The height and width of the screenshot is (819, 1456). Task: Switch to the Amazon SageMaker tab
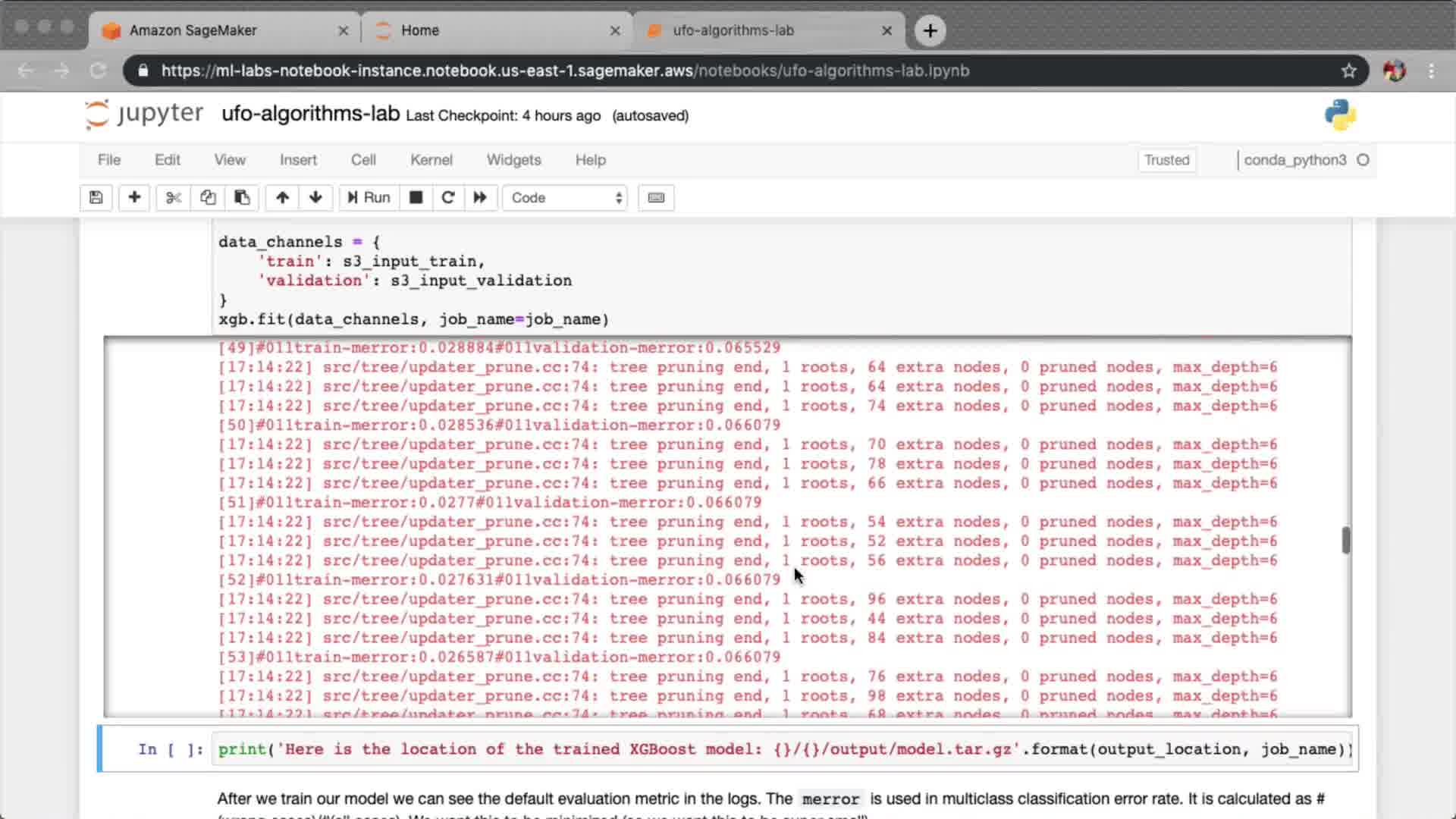point(193,30)
